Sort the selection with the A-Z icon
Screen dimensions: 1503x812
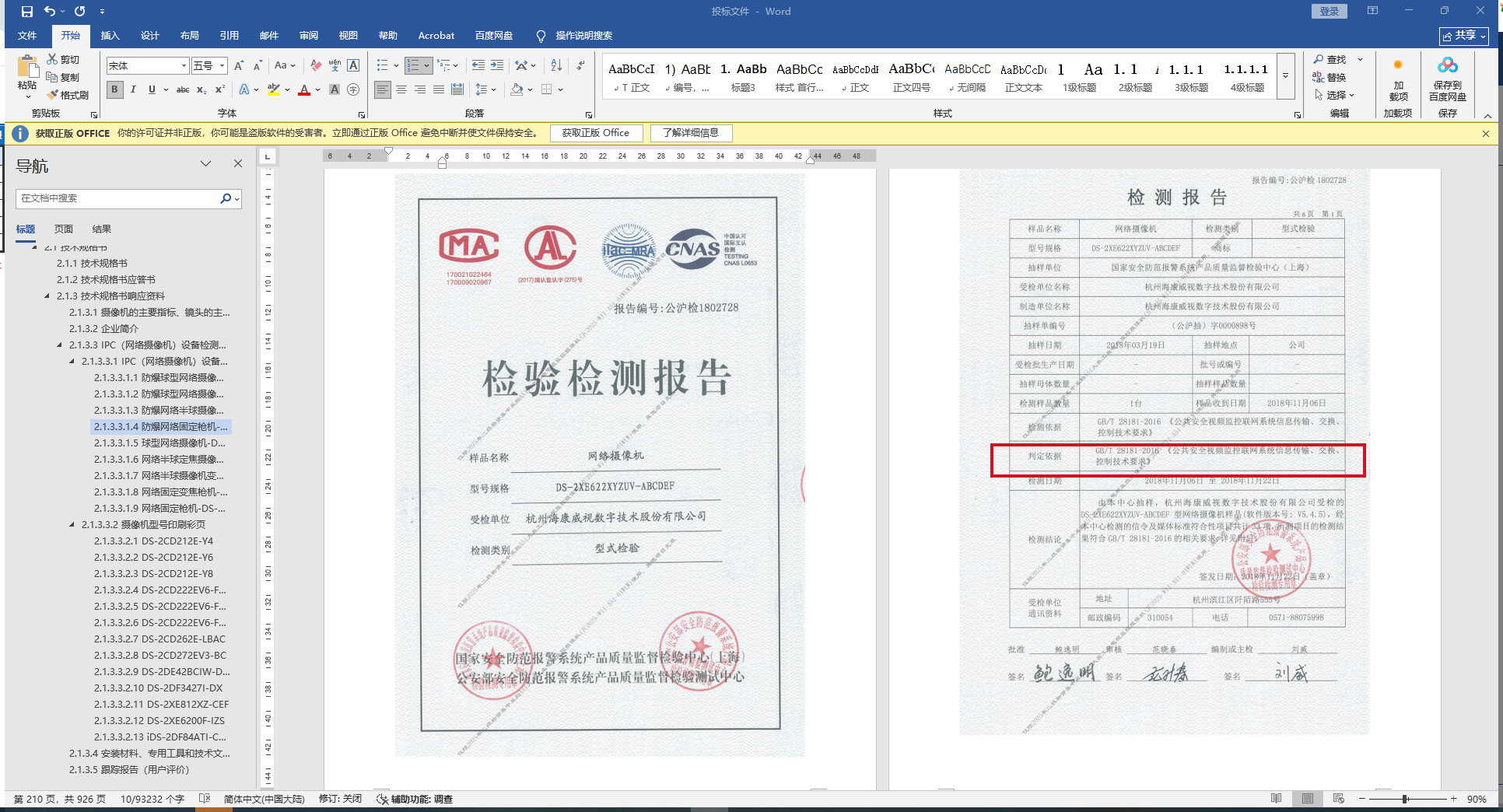[x=556, y=65]
